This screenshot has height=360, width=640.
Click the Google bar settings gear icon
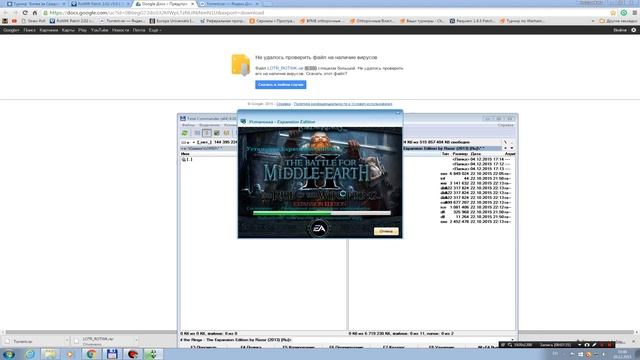[633, 30]
